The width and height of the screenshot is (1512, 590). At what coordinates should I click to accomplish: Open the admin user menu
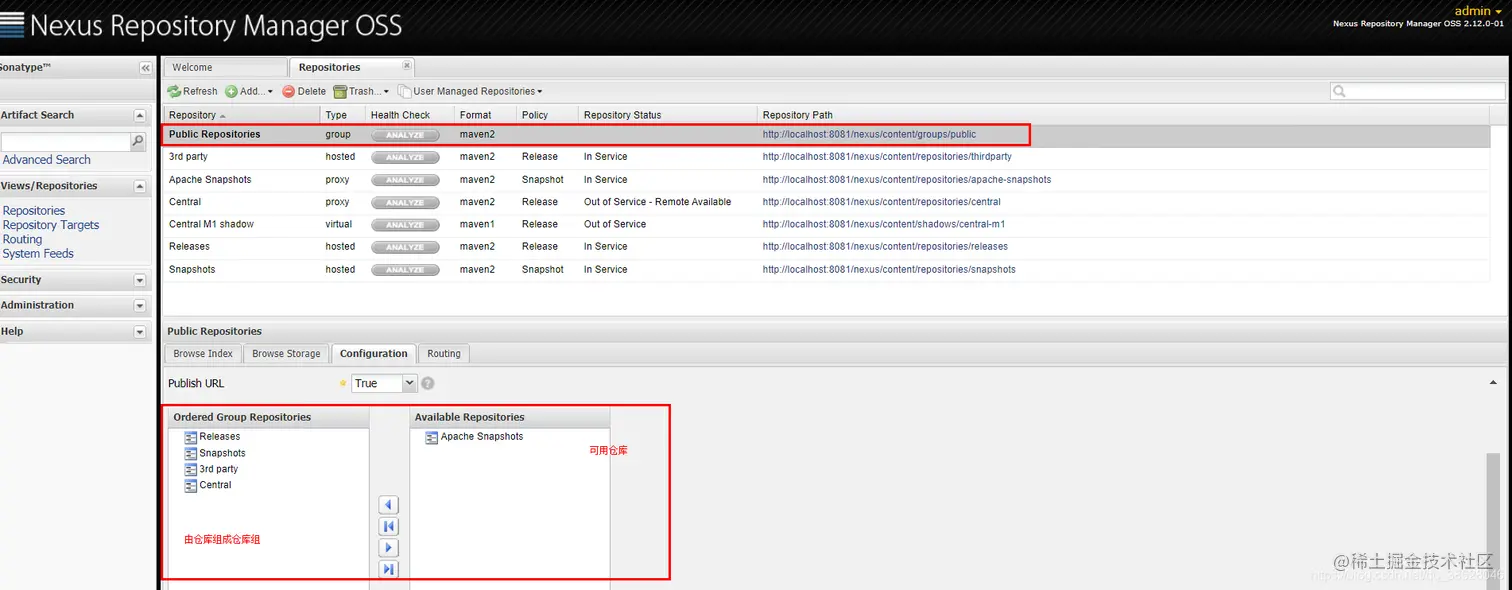[x=1478, y=10]
